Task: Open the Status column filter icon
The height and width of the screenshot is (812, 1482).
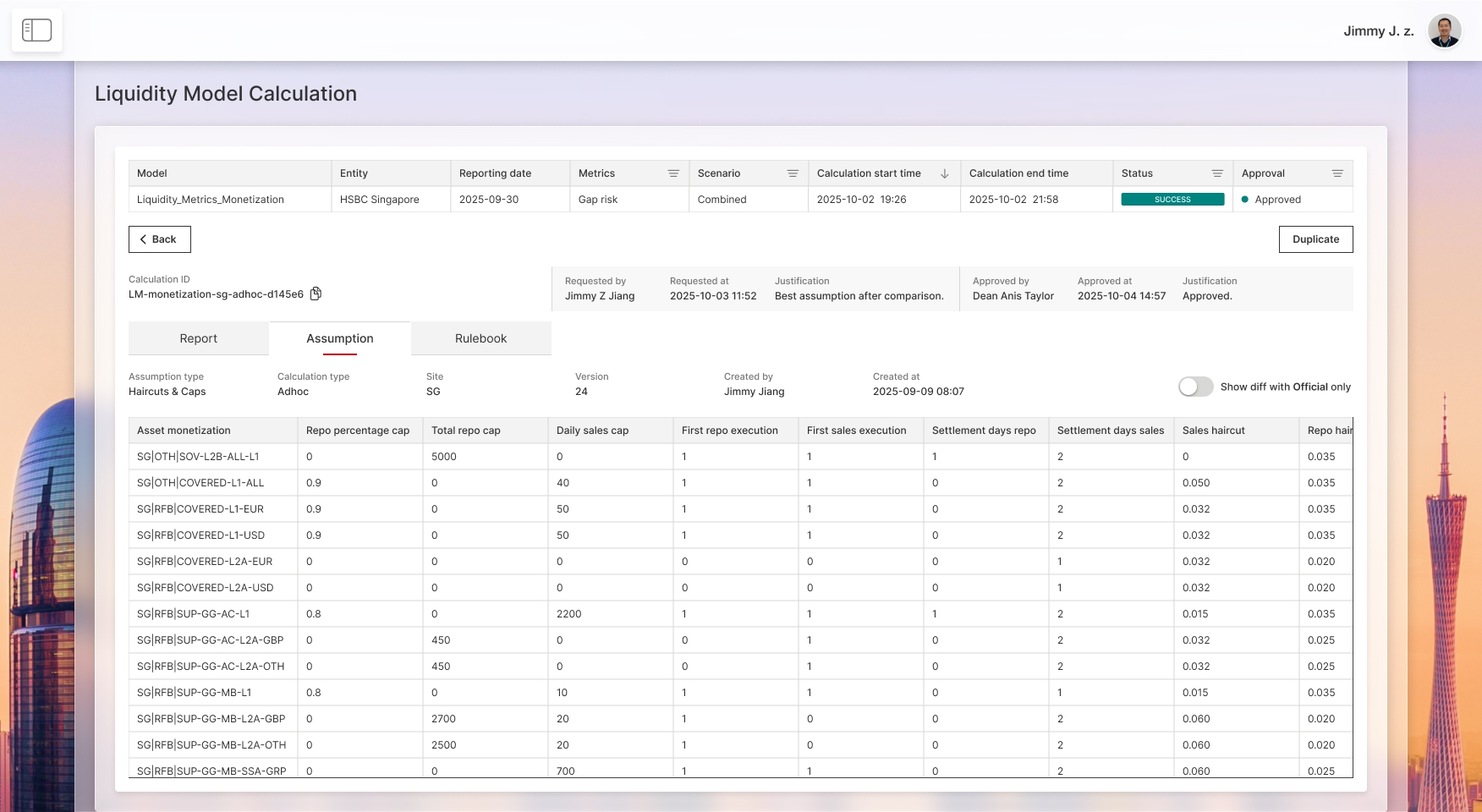Action: click(x=1217, y=173)
